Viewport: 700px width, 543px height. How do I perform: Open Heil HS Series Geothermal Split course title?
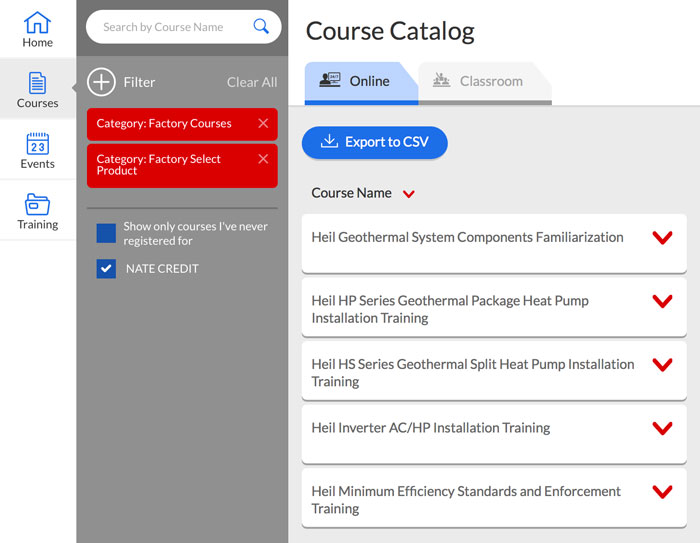[473, 373]
